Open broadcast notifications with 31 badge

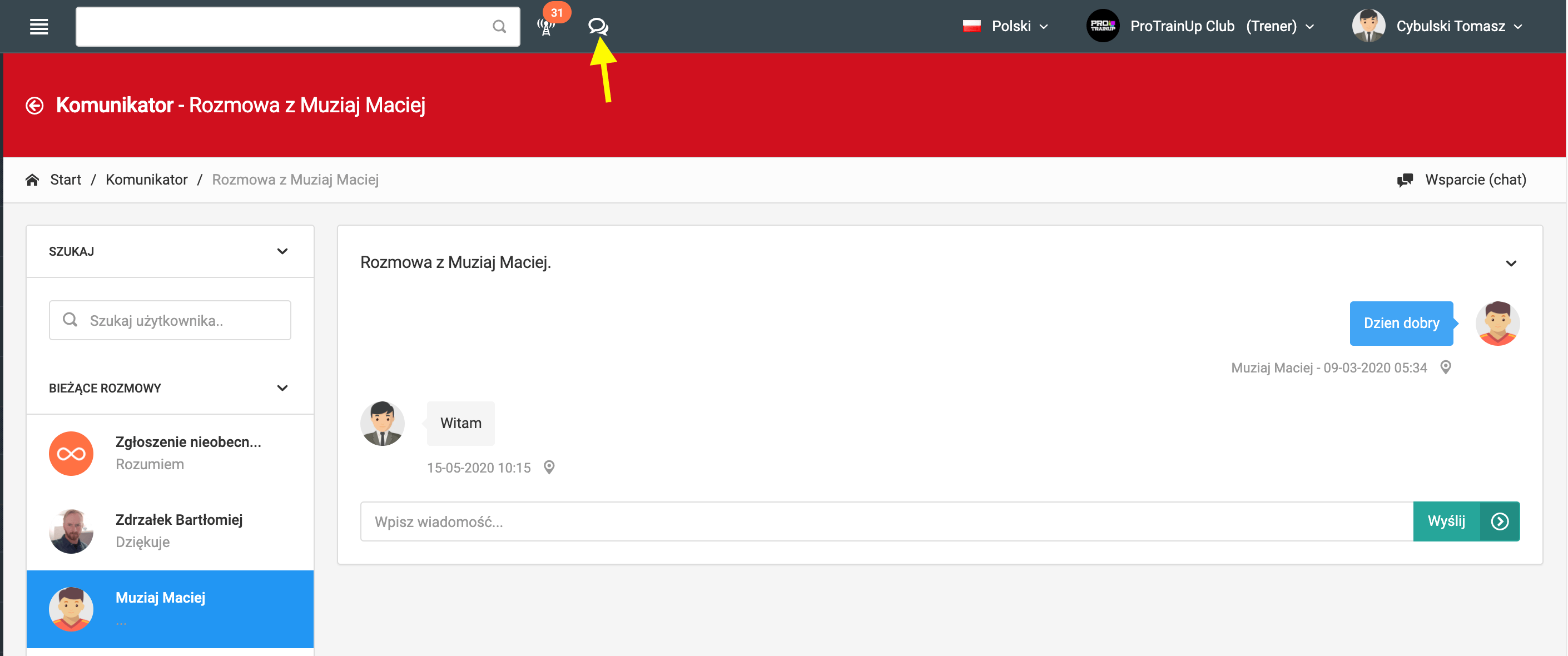click(x=547, y=26)
